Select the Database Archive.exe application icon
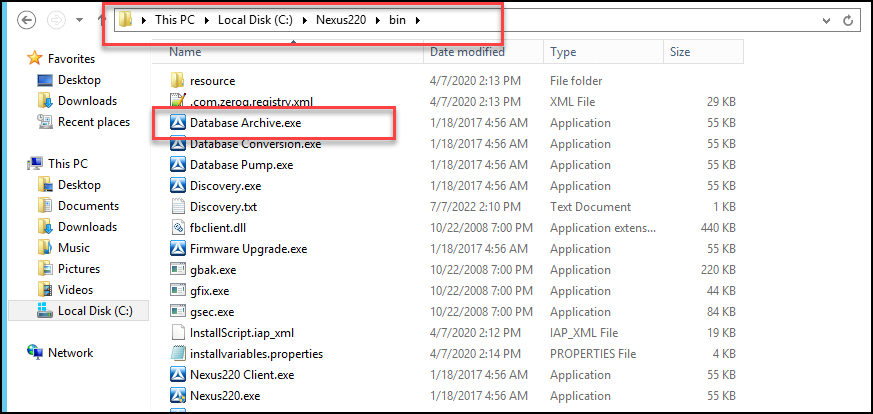The width and height of the screenshot is (873, 414). pyautogui.click(x=177, y=122)
